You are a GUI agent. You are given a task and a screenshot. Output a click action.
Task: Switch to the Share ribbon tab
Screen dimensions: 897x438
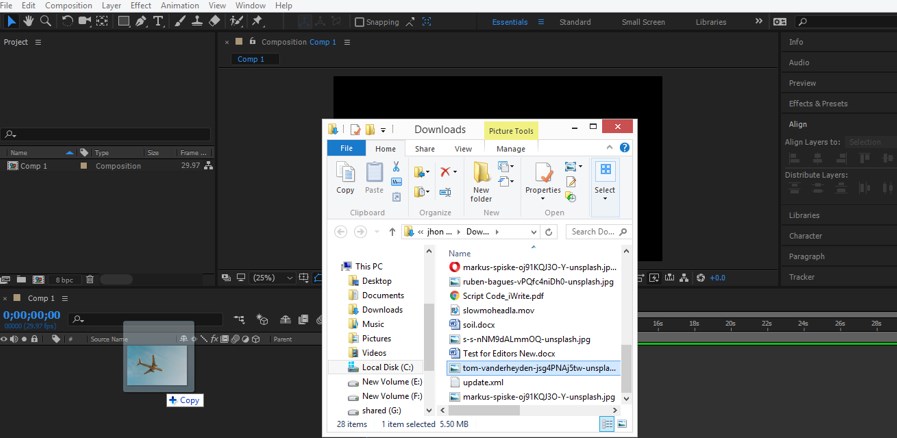[x=425, y=149]
